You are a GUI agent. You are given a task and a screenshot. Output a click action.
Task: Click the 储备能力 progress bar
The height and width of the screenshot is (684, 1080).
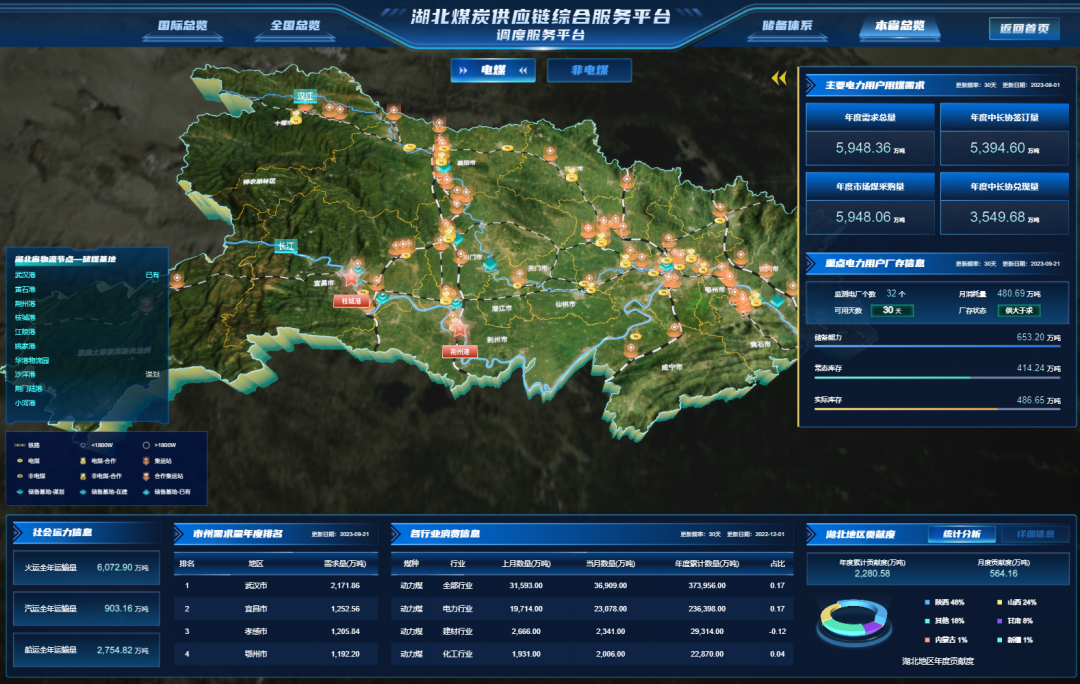(x=937, y=346)
